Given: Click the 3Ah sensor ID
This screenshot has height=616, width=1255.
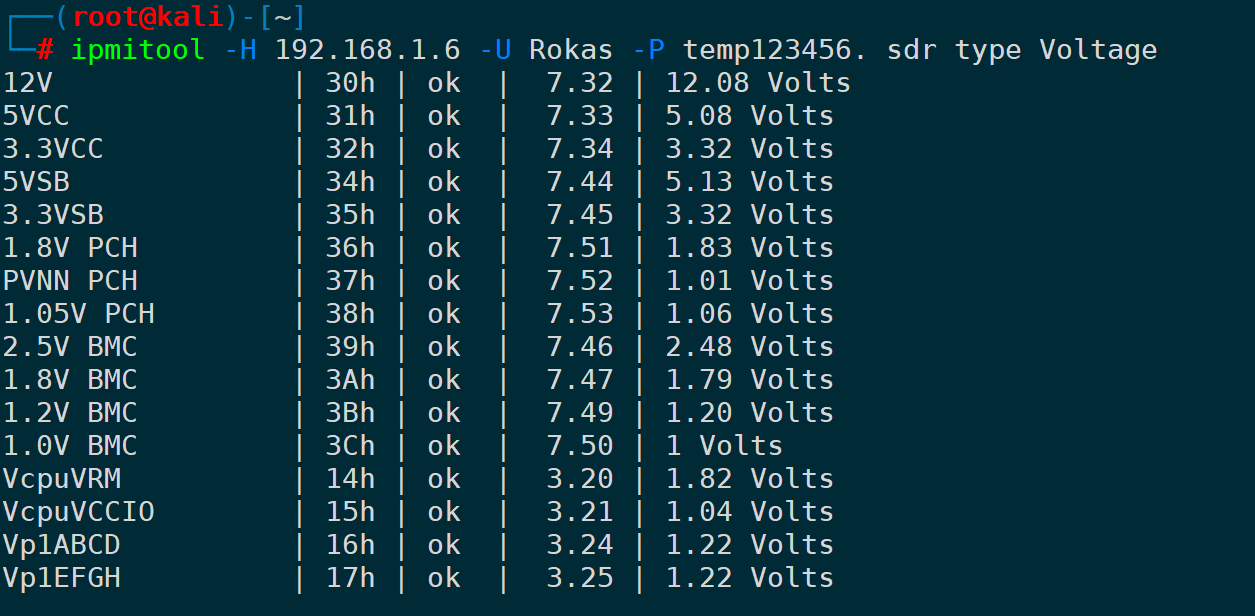Looking at the screenshot, I should pyautogui.click(x=350, y=380).
